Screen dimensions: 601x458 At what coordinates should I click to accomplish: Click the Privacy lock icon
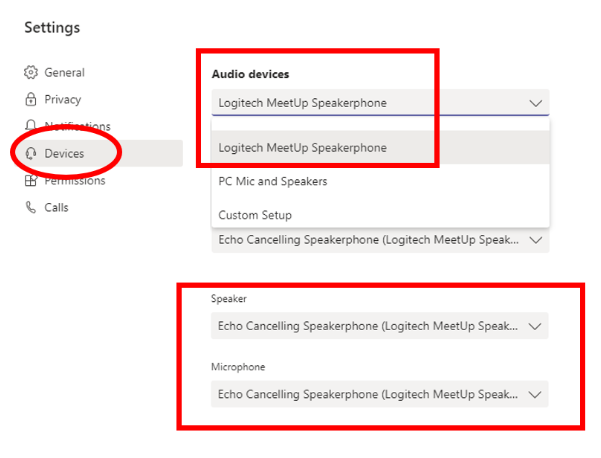coord(31,99)
